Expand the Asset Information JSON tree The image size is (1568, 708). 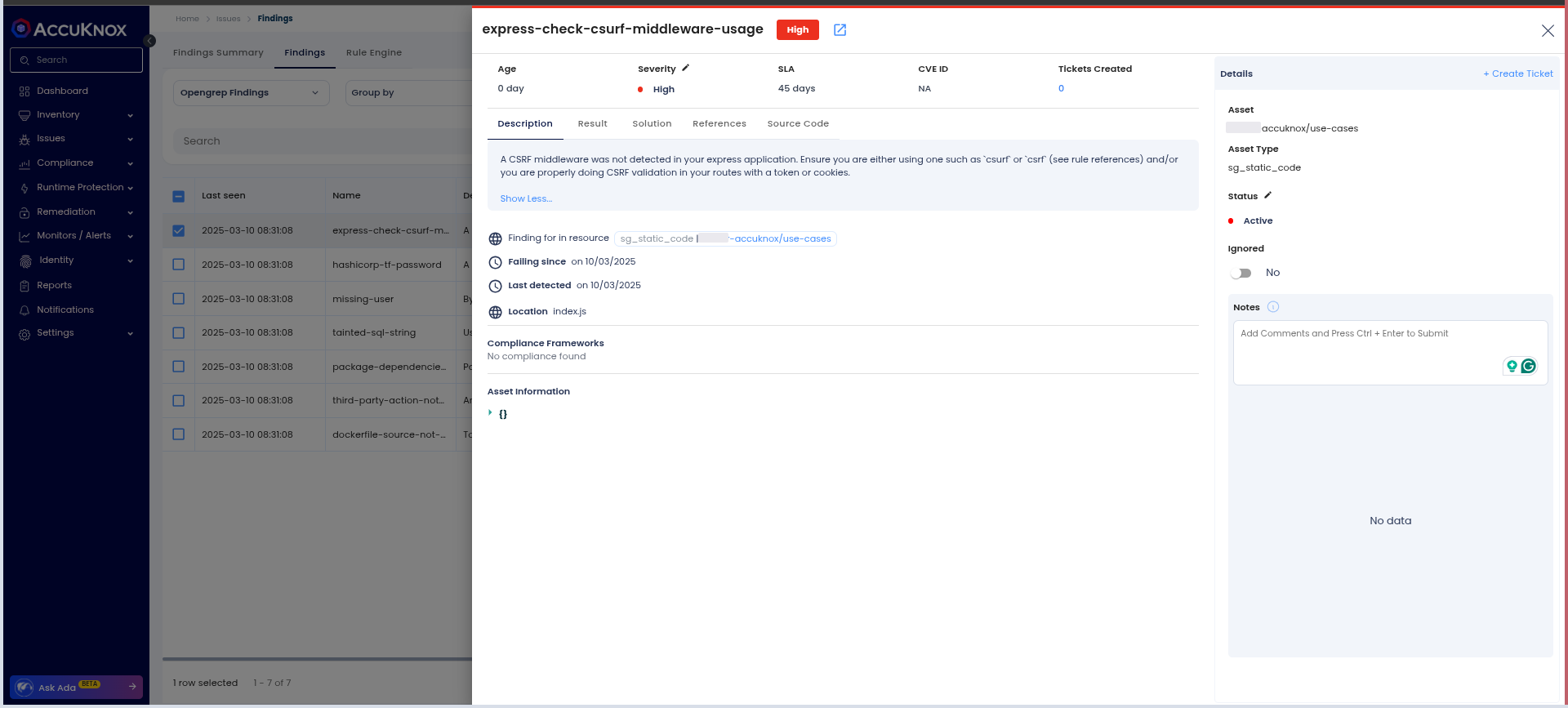pyautogui.click(x=490, y=413)
